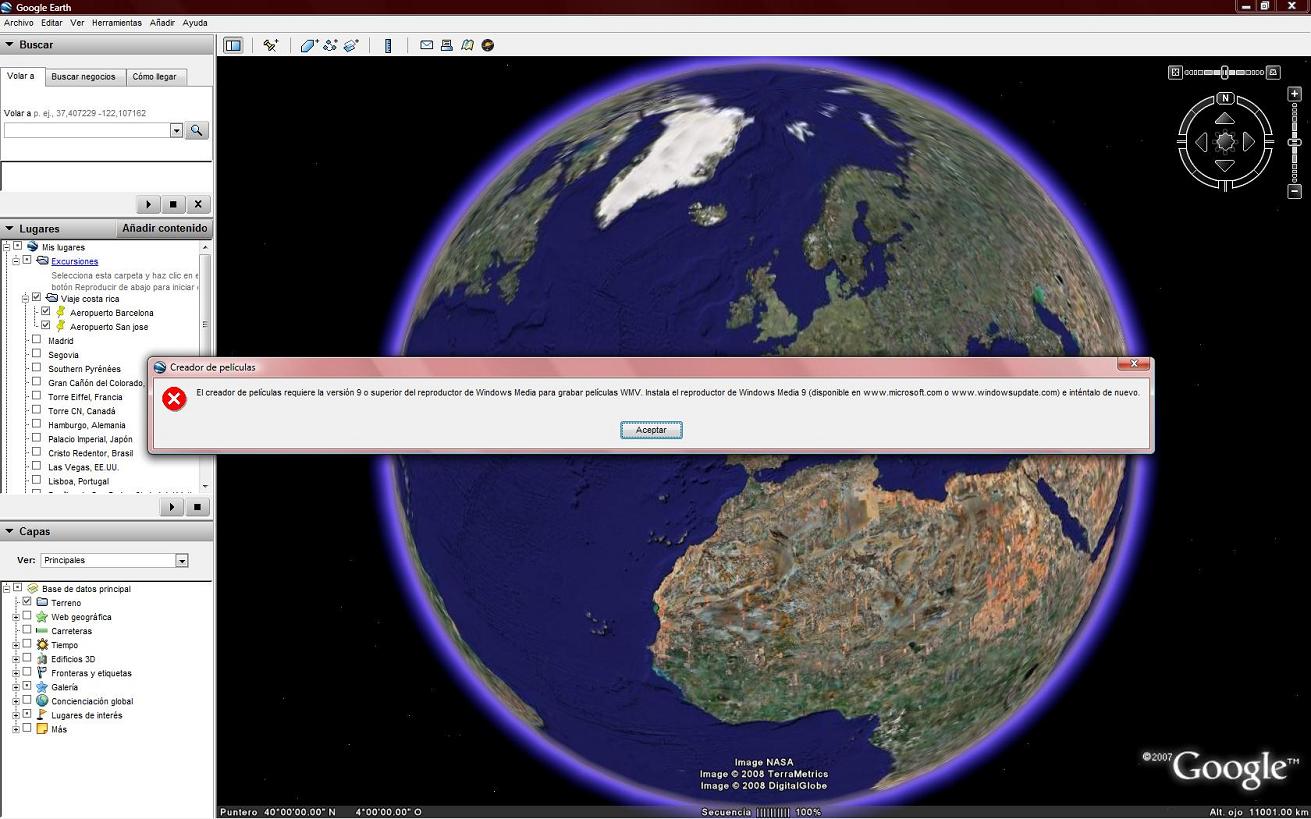1311x819 pixels.
Task: Expand the Lugares de interés layer node
Action: pos(16,715)
